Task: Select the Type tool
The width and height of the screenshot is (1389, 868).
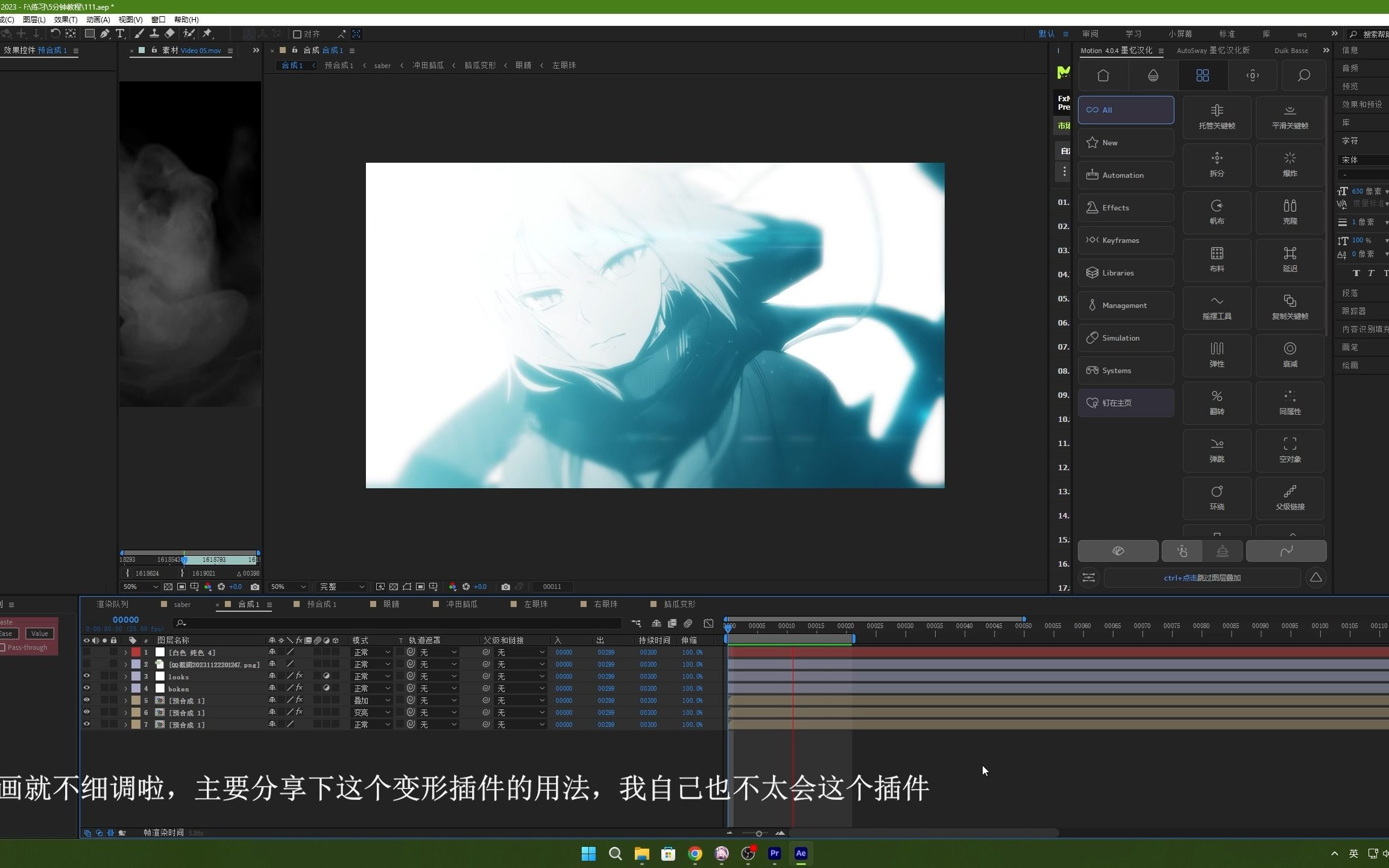Action: point(121,34)
